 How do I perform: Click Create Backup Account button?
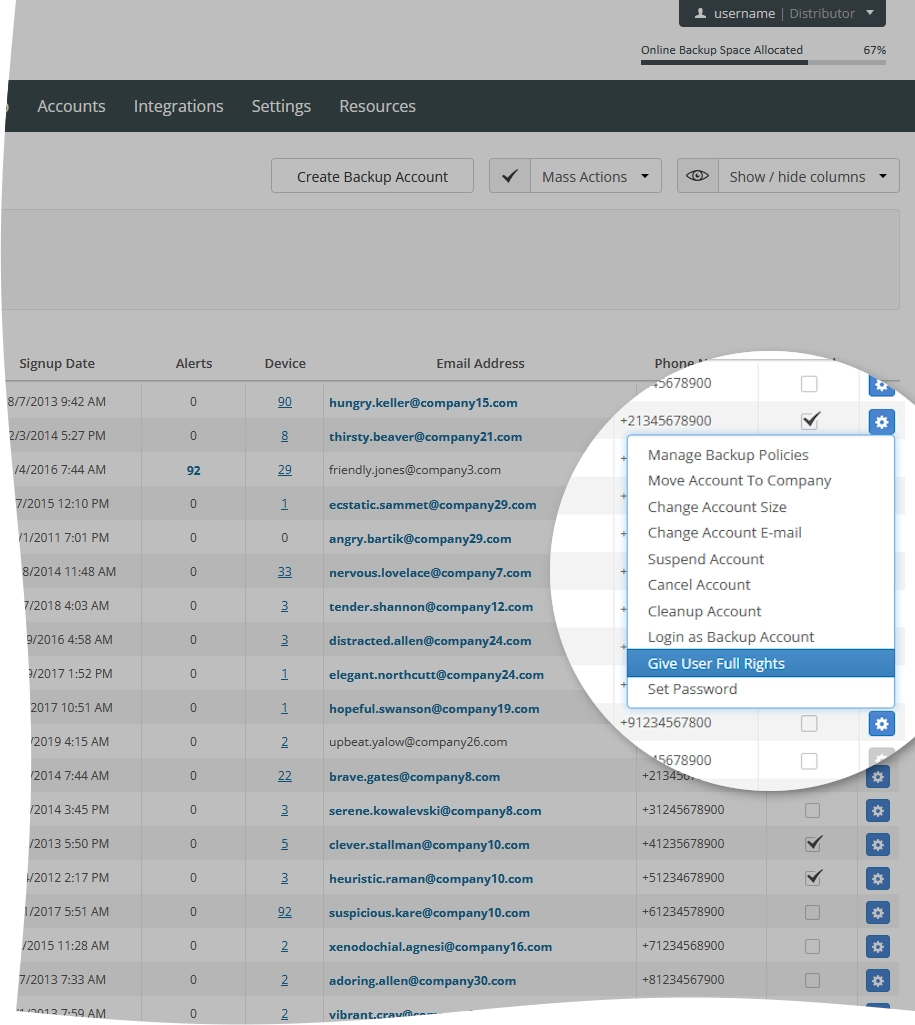373,176
